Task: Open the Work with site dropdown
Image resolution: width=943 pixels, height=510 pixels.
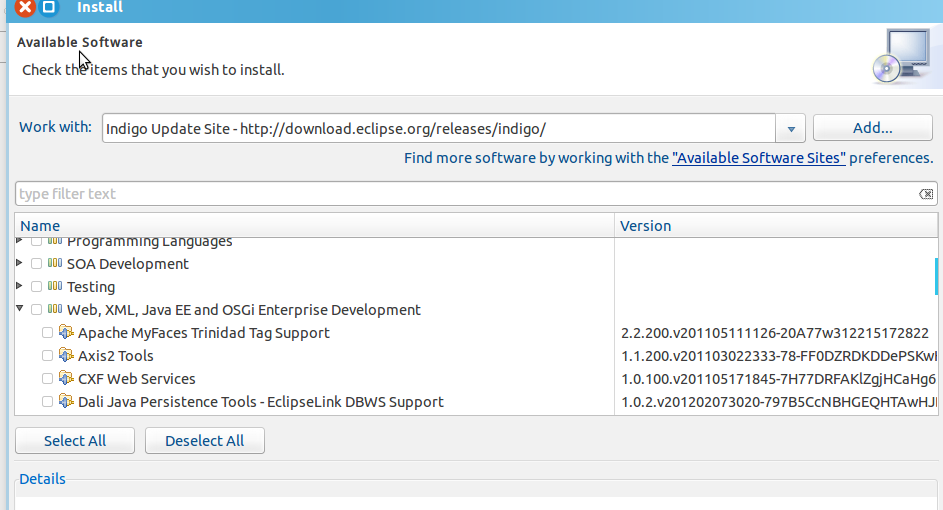Action: point(791,129)
